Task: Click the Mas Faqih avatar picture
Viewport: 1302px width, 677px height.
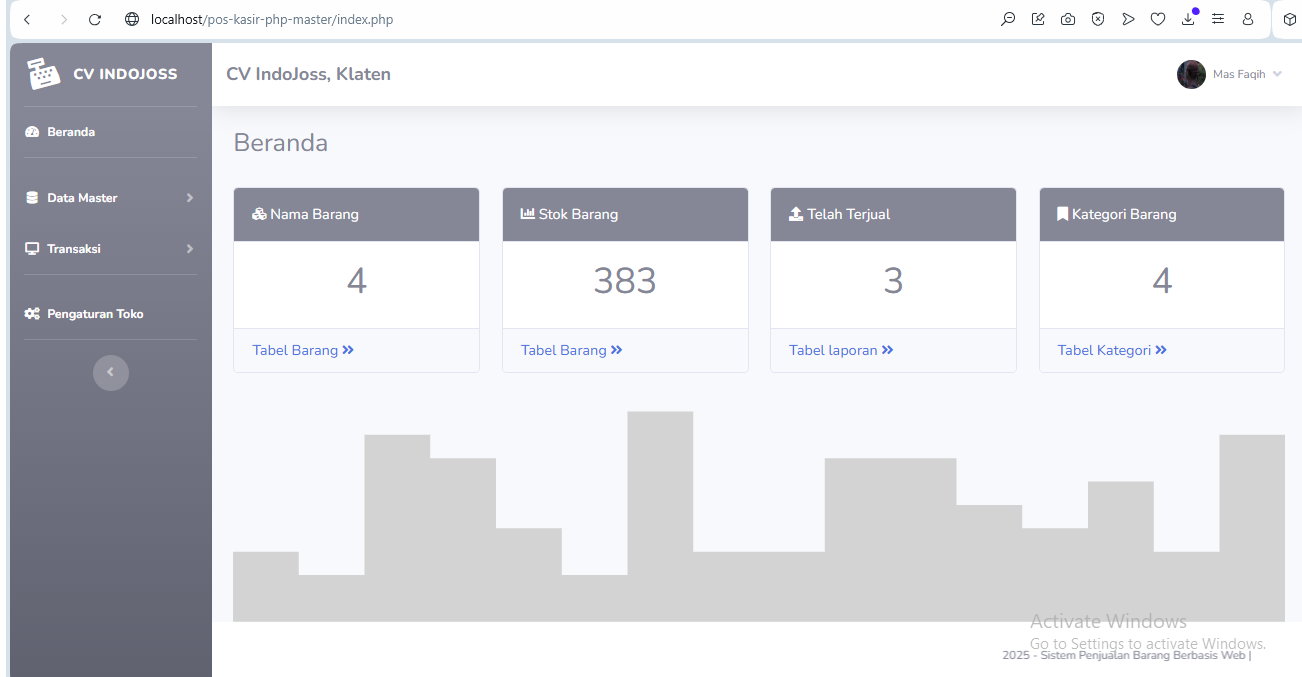Action: tap(1191, 74)
